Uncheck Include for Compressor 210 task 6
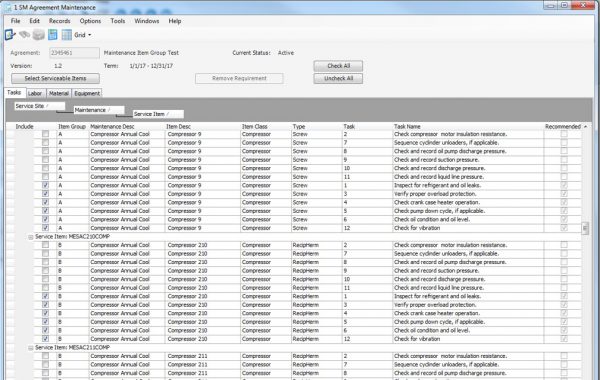 point(46,330)
